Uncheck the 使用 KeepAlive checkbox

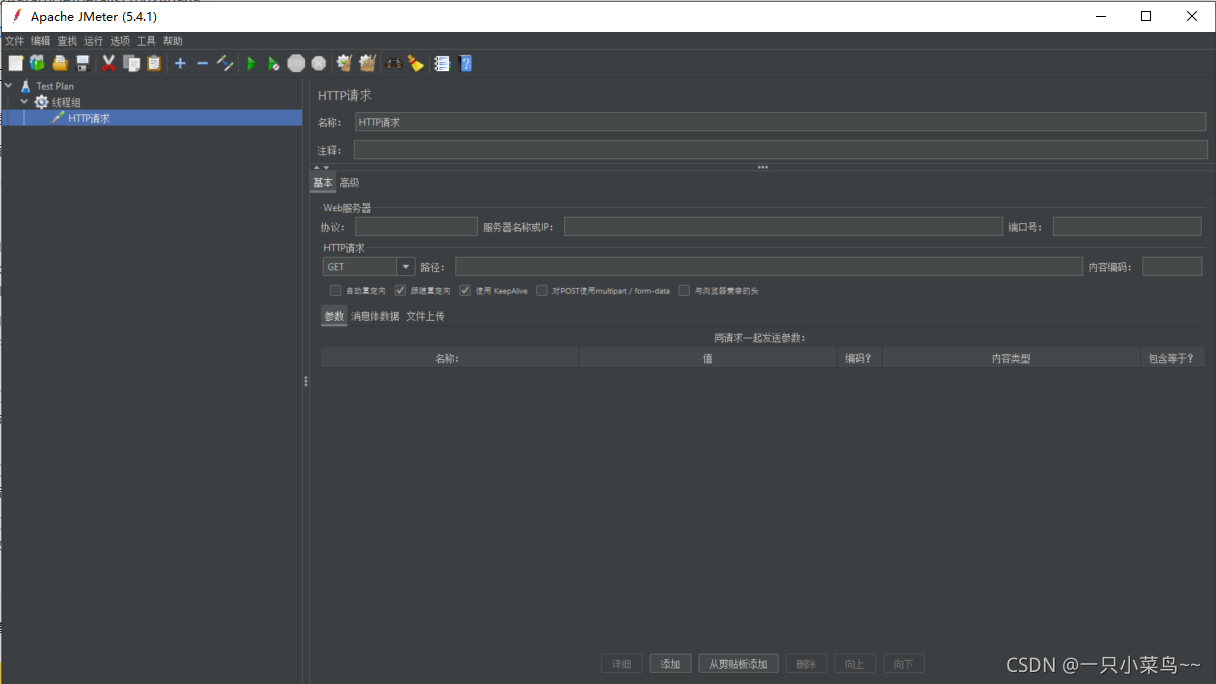(x=465, y=291)
